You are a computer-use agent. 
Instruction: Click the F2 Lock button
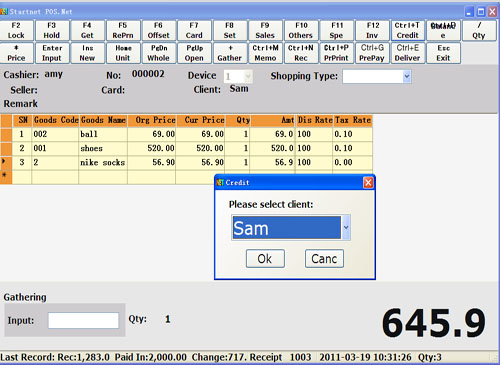pos(16,30)
